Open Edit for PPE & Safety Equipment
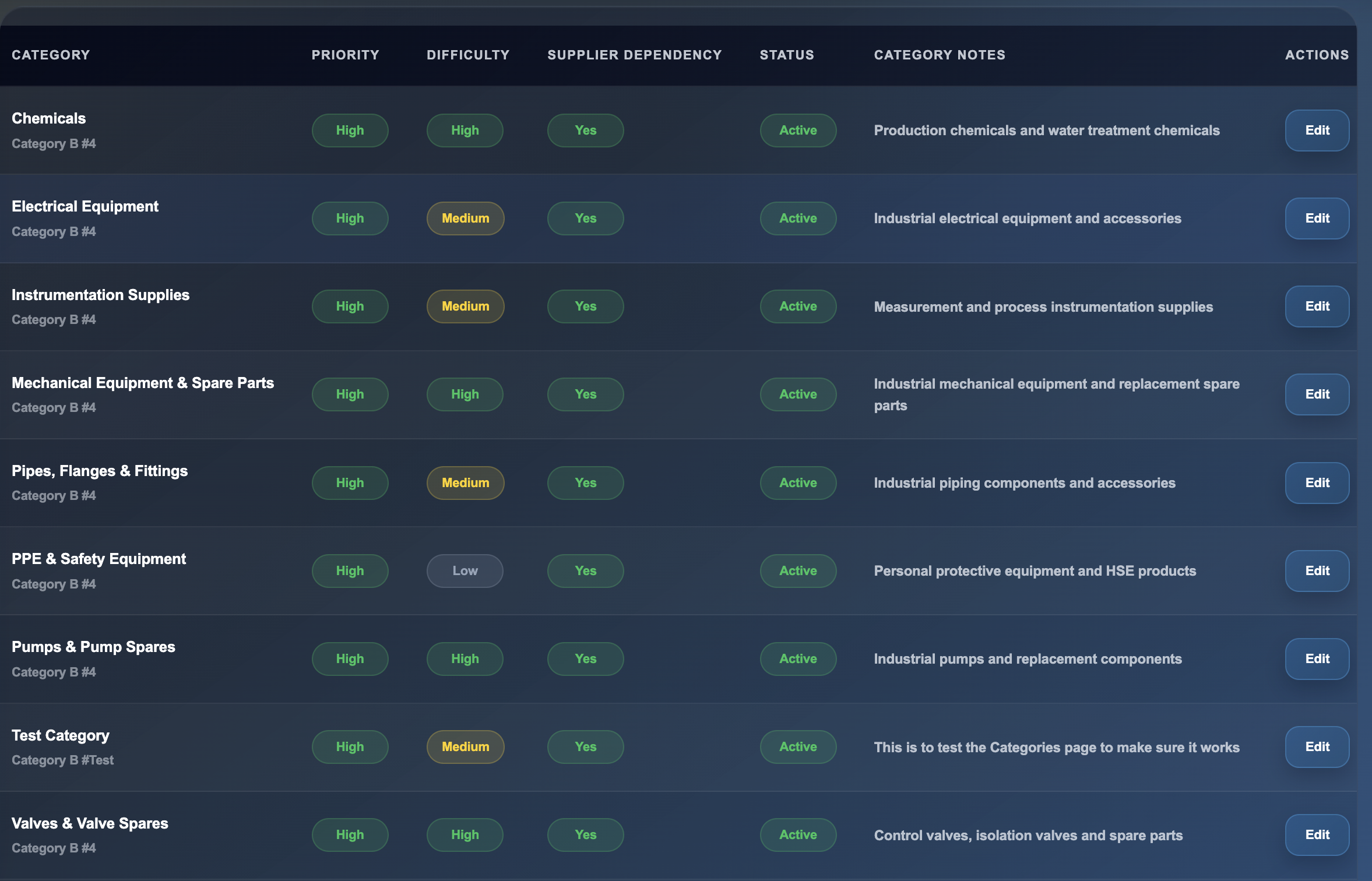This screenshot has width=1372, height=881. coord(1317,571)
